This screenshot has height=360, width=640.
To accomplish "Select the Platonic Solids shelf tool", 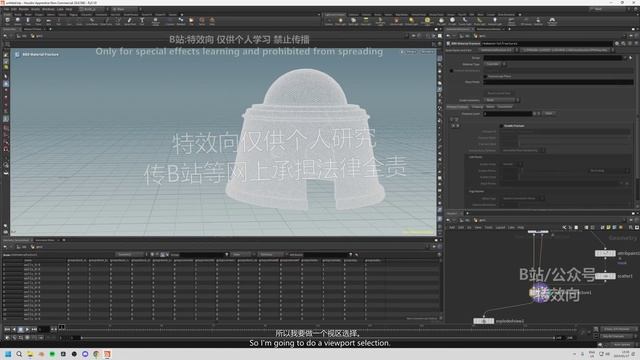I will point(156,21).
